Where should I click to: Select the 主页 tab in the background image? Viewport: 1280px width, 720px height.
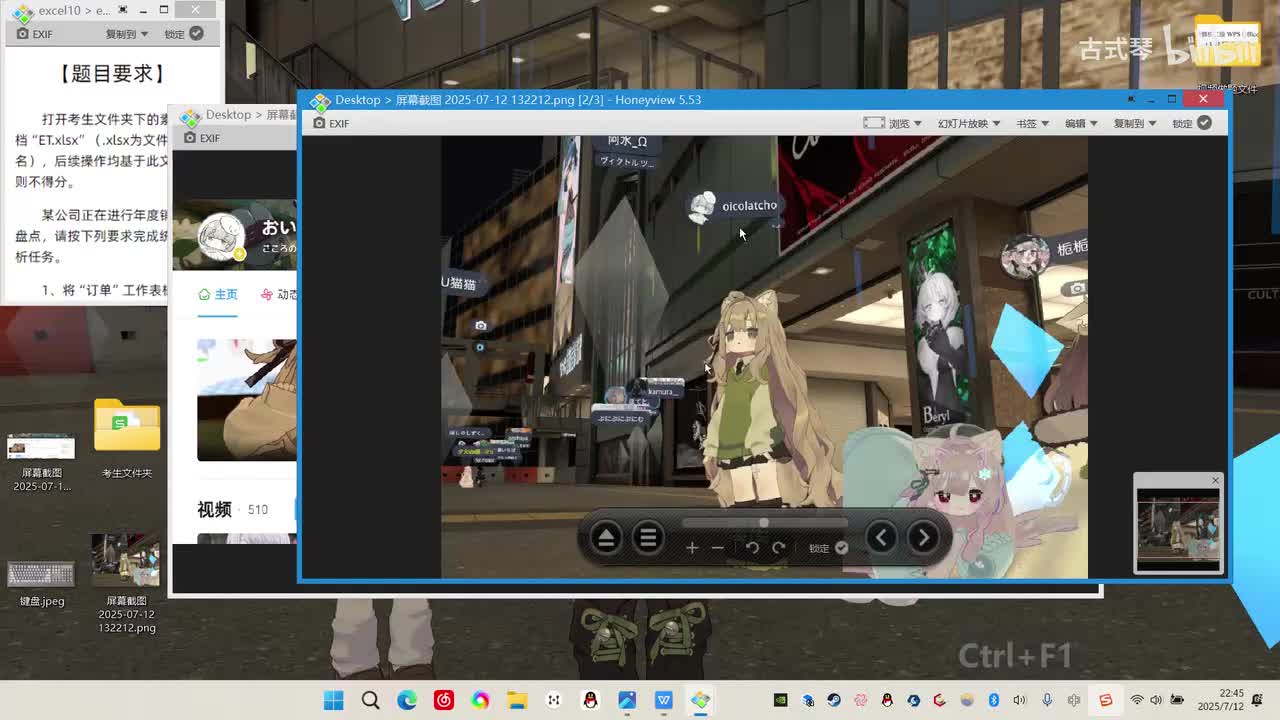218,295
